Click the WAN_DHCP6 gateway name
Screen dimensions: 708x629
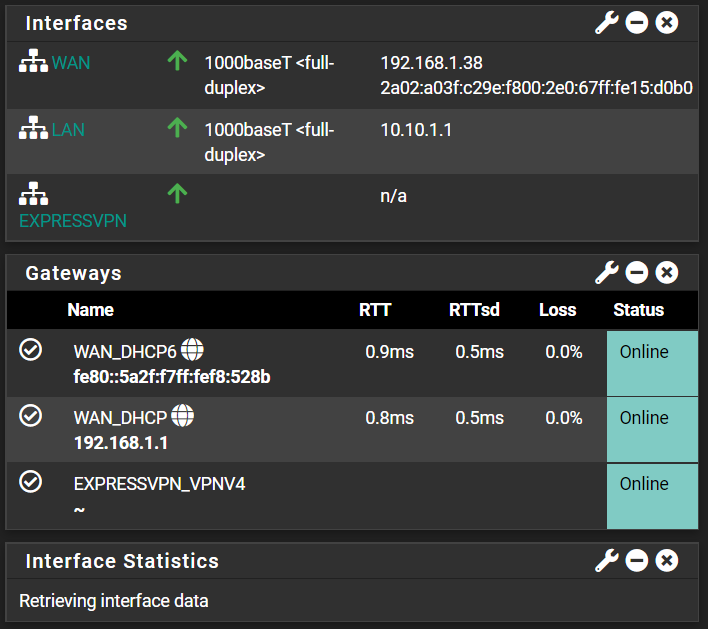coord(125,352)
